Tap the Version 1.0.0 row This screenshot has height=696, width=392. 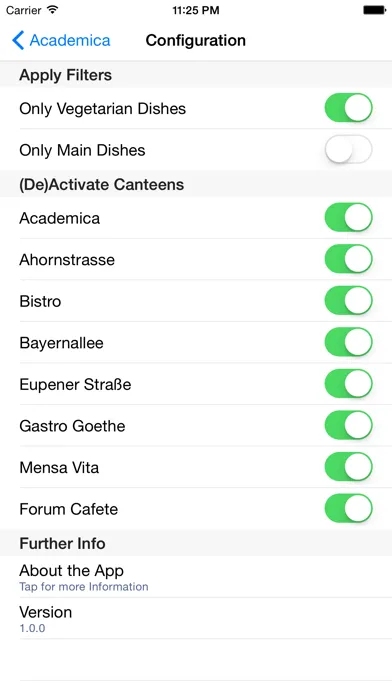pyautogui.click(x=196, y=618)
